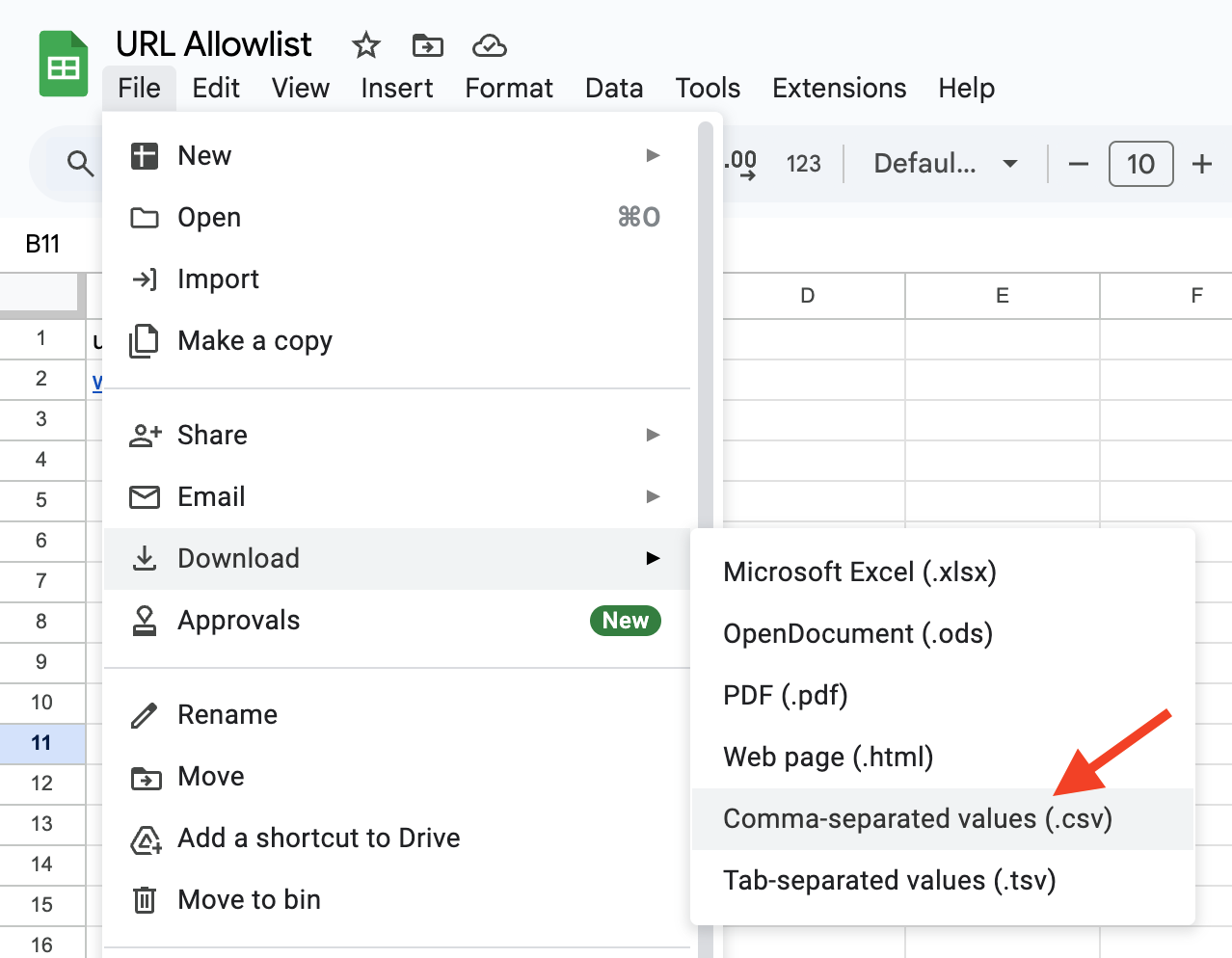
Task: Download as OpenDocument (.ods)
Action: click(x=943, y=633)
